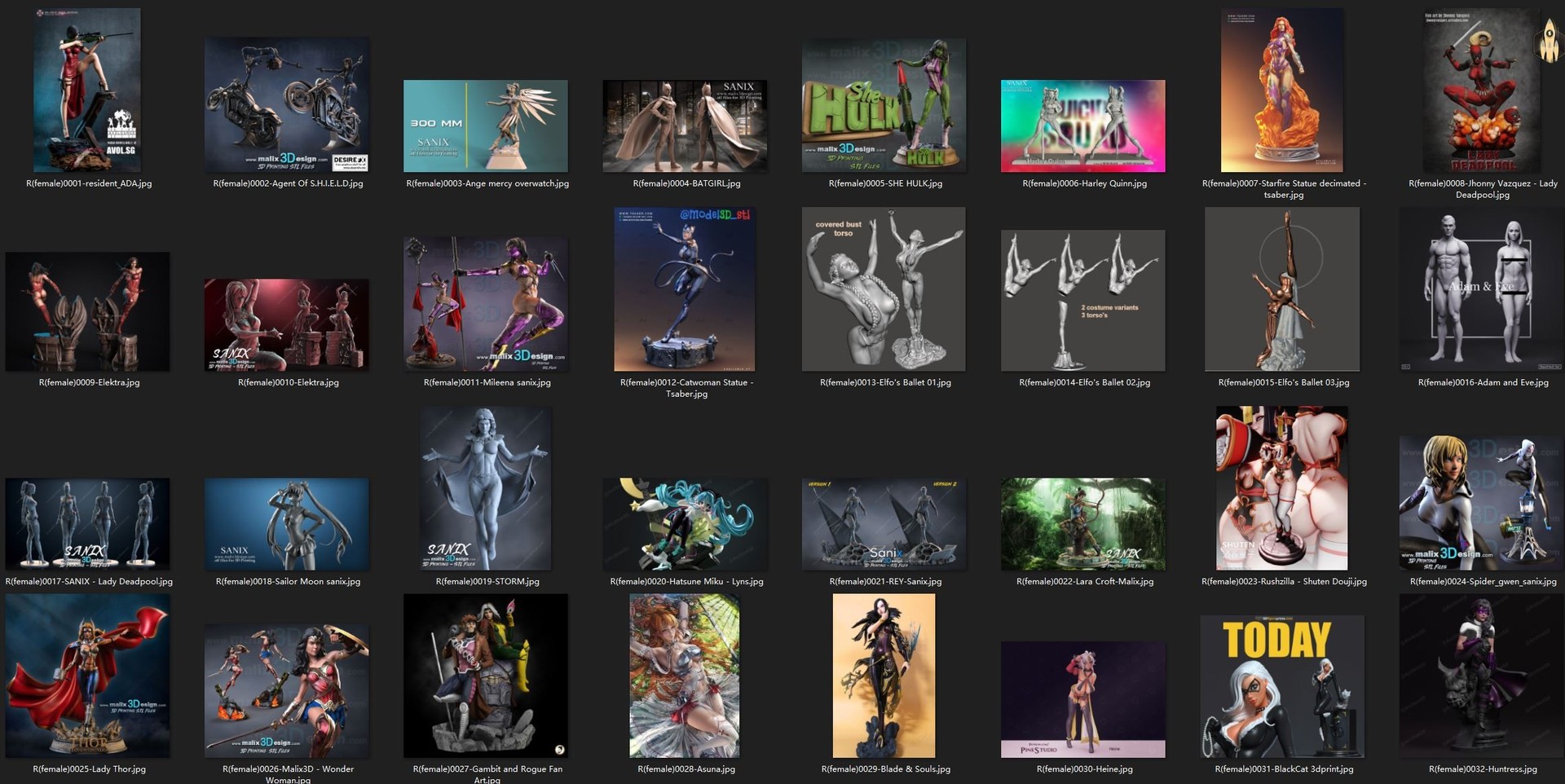Click filename R(female)0013-Elfo's Ballet 01.jpg
Screen dimensions: 1565x784
pyautogui.click(x=885, y=382)
